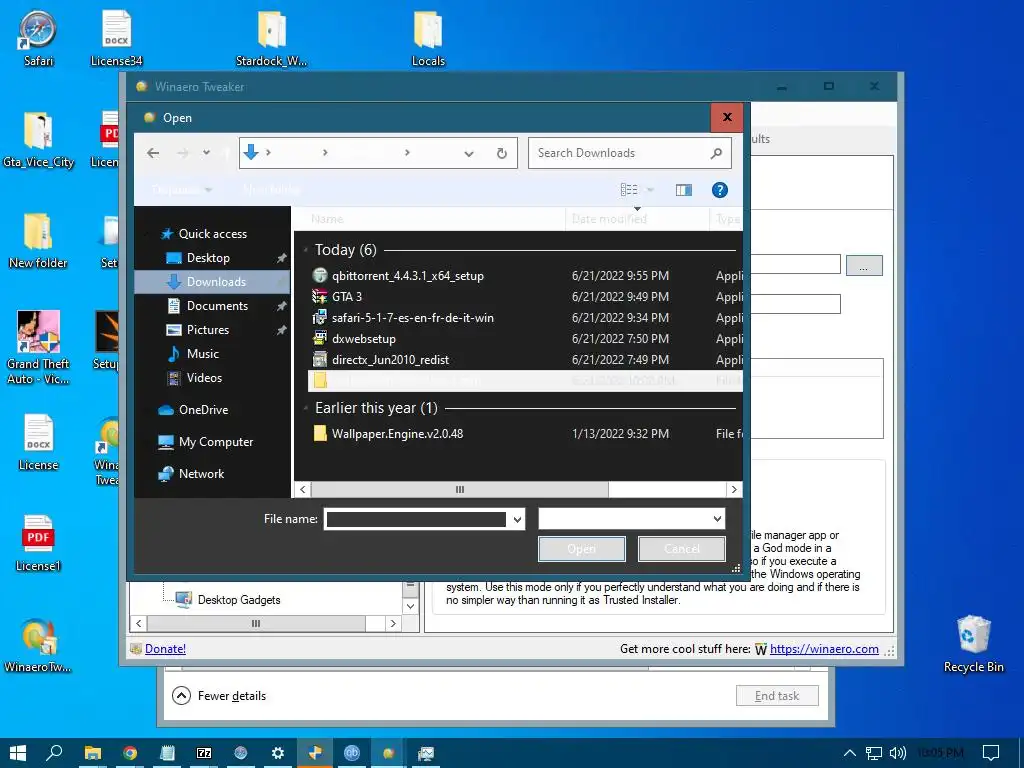This screenshot has width=1024, height=768.
Task: Open help with the question mark icon
Action: [720, 190]
